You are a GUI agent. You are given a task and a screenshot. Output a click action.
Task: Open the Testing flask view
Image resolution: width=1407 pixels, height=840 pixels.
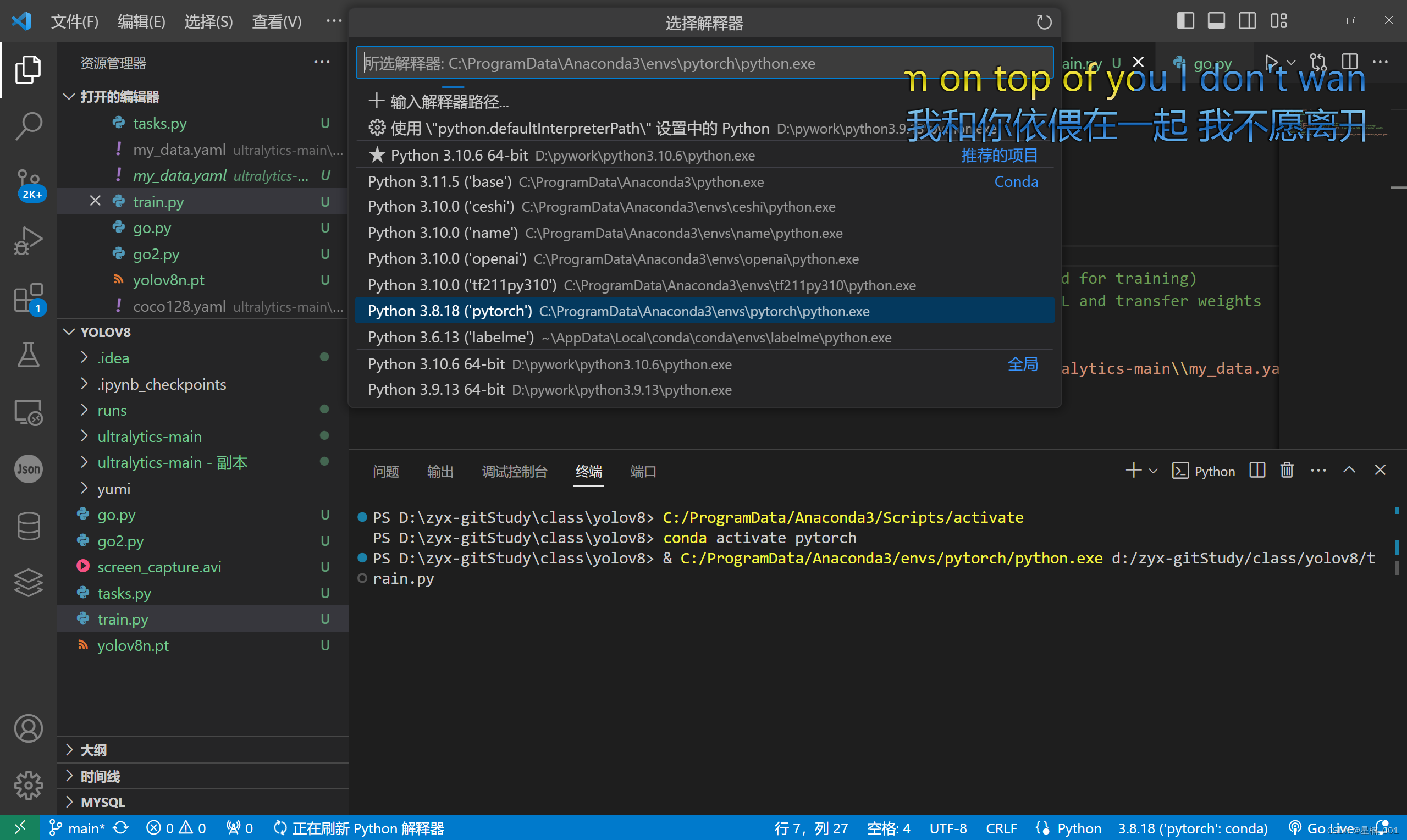point(28,355)
